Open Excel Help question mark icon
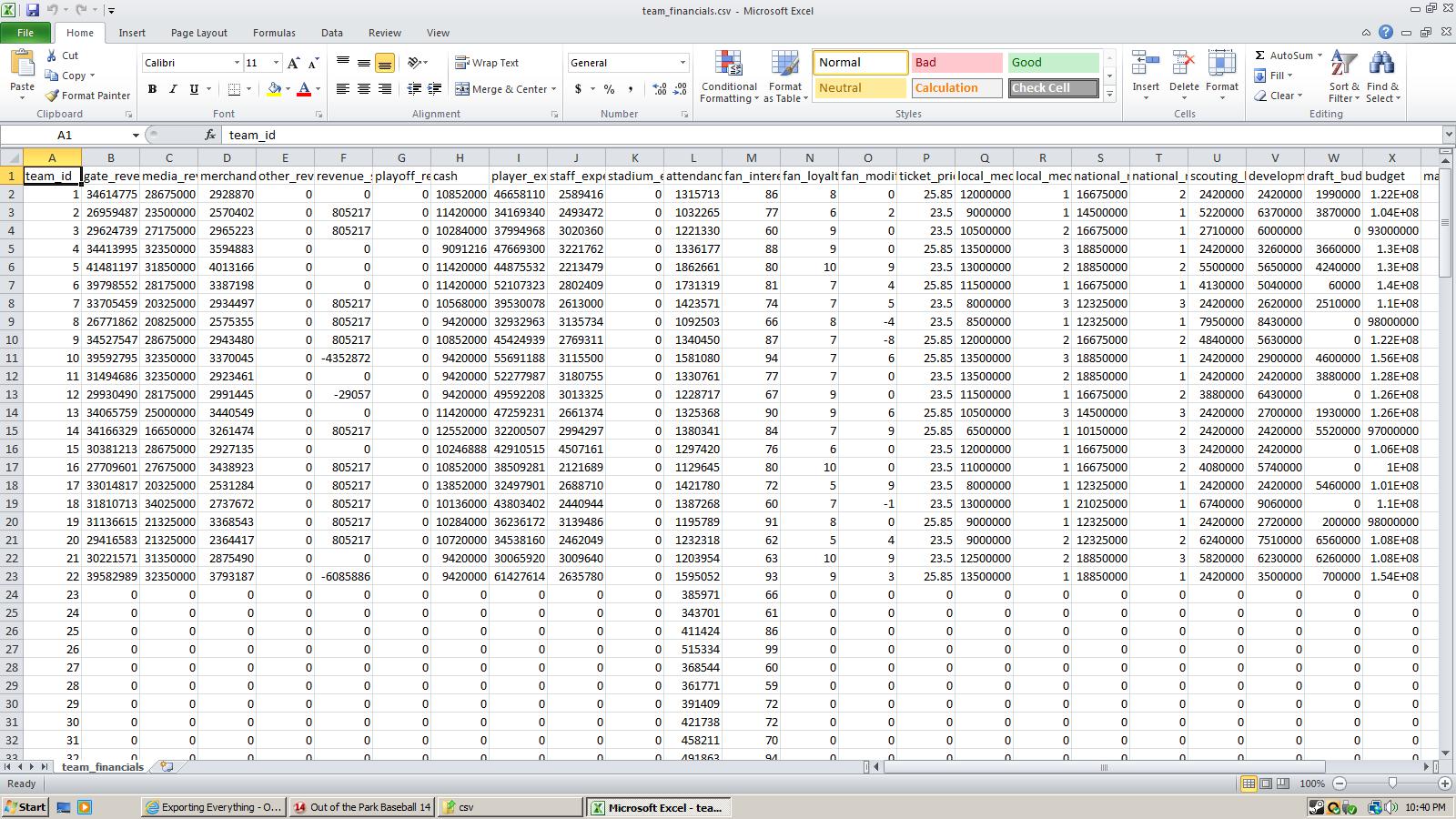 pyautogui.click(x=1386, y=33)
